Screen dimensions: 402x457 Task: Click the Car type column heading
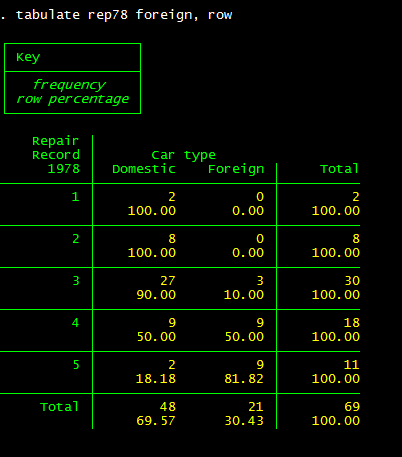pos(183,155)
